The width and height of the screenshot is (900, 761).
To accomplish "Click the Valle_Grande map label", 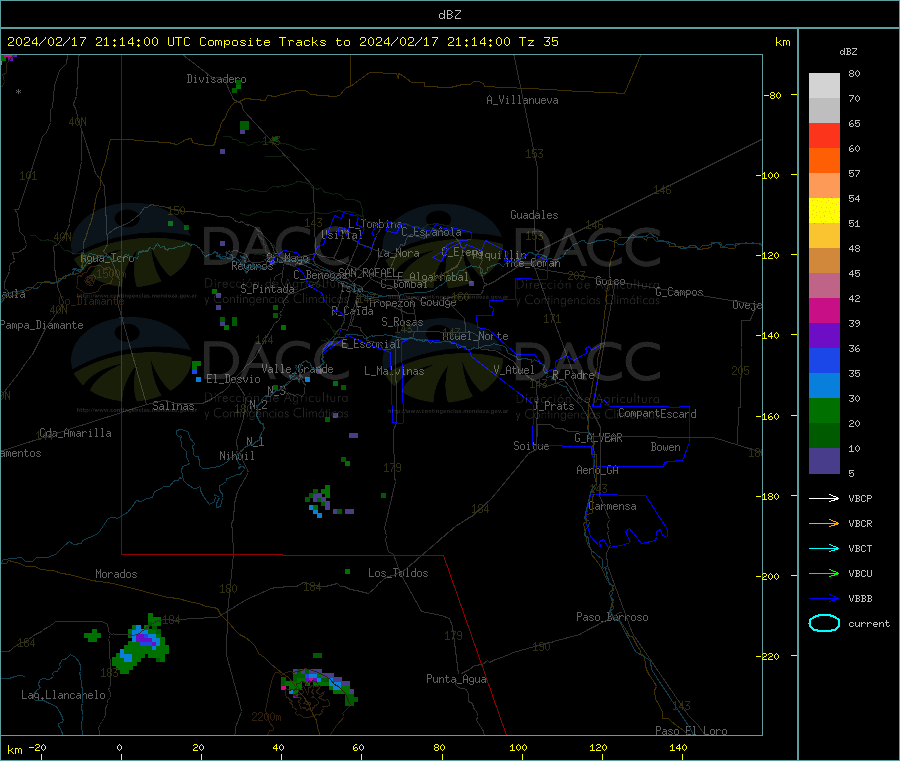I will pyautogui.click(x=297, y=369).
